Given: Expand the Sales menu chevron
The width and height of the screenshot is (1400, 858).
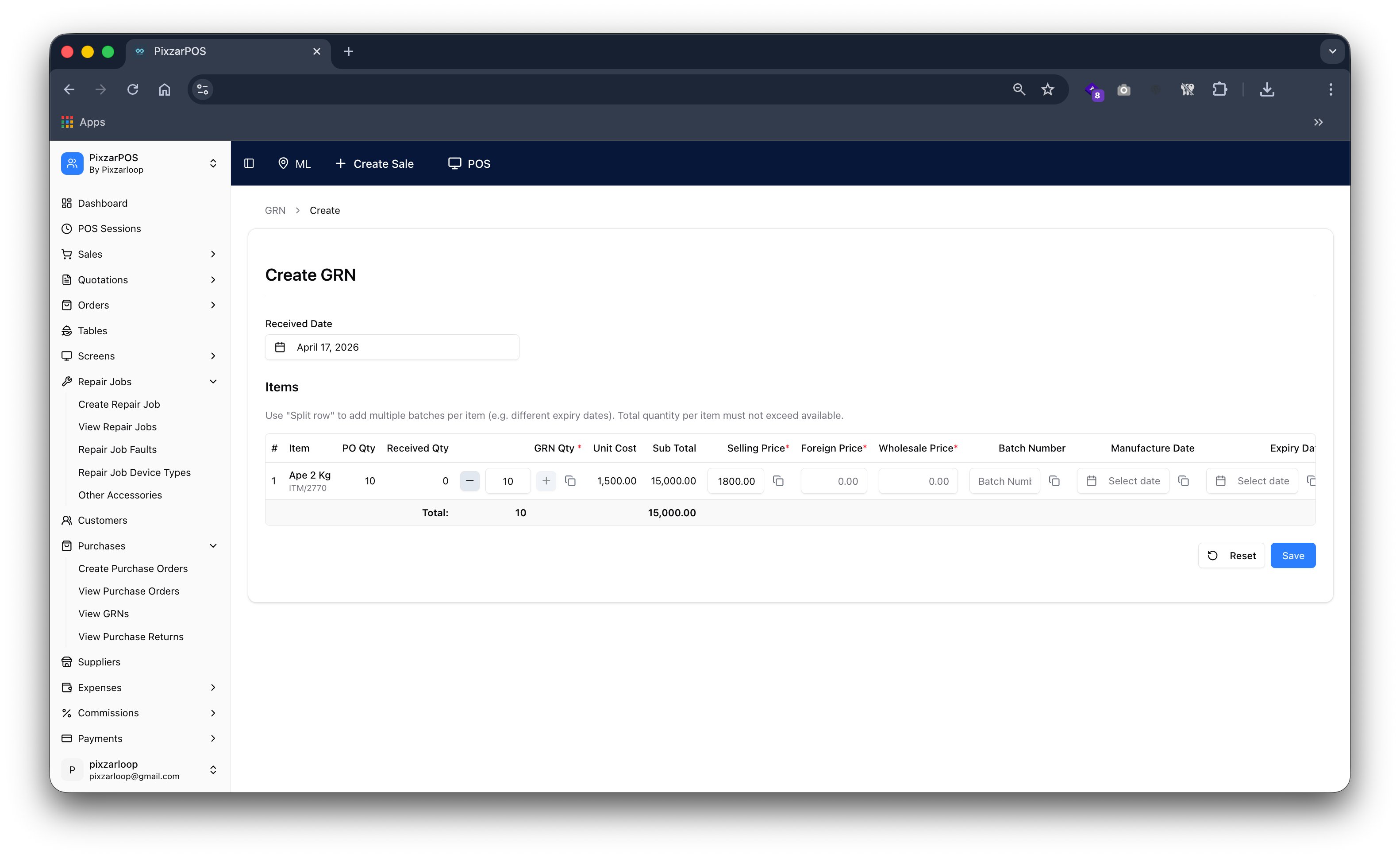Looking at the screenshot, I should click(213, 254).
